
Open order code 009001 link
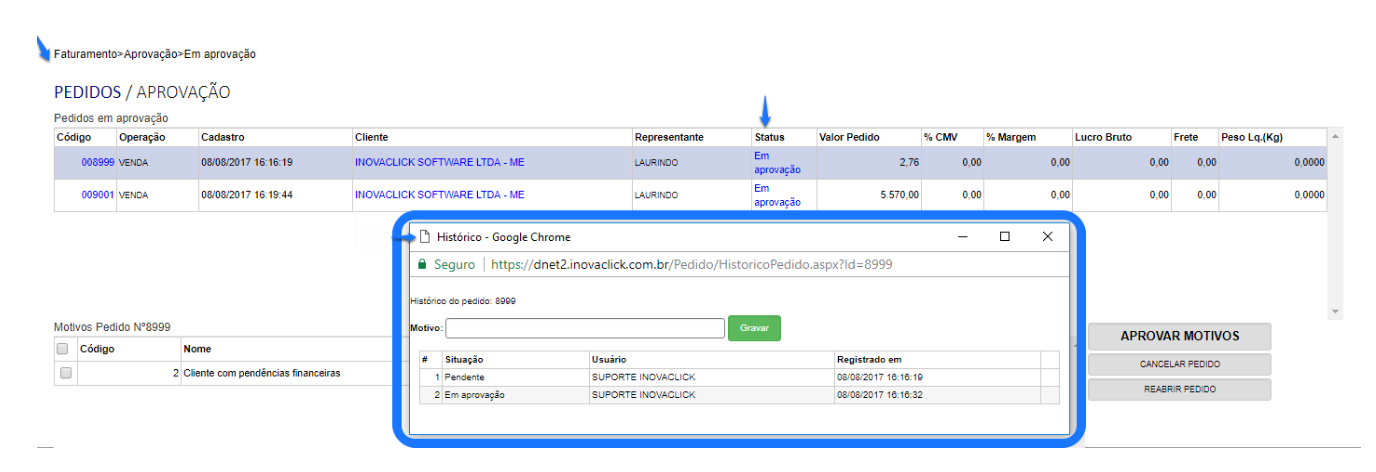[x=98, y=195]
